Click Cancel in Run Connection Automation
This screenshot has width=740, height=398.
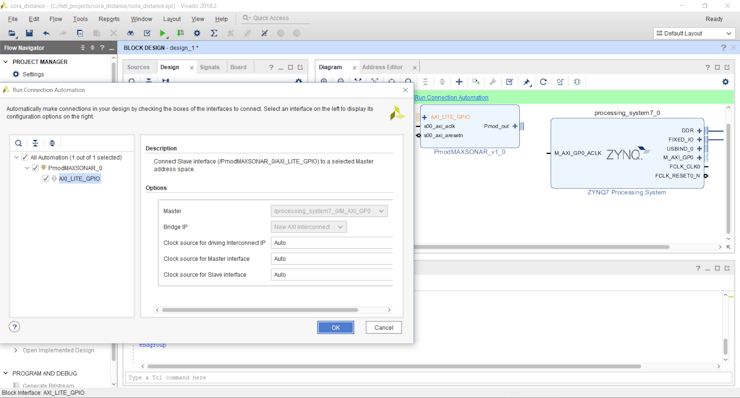pos(384,328)
